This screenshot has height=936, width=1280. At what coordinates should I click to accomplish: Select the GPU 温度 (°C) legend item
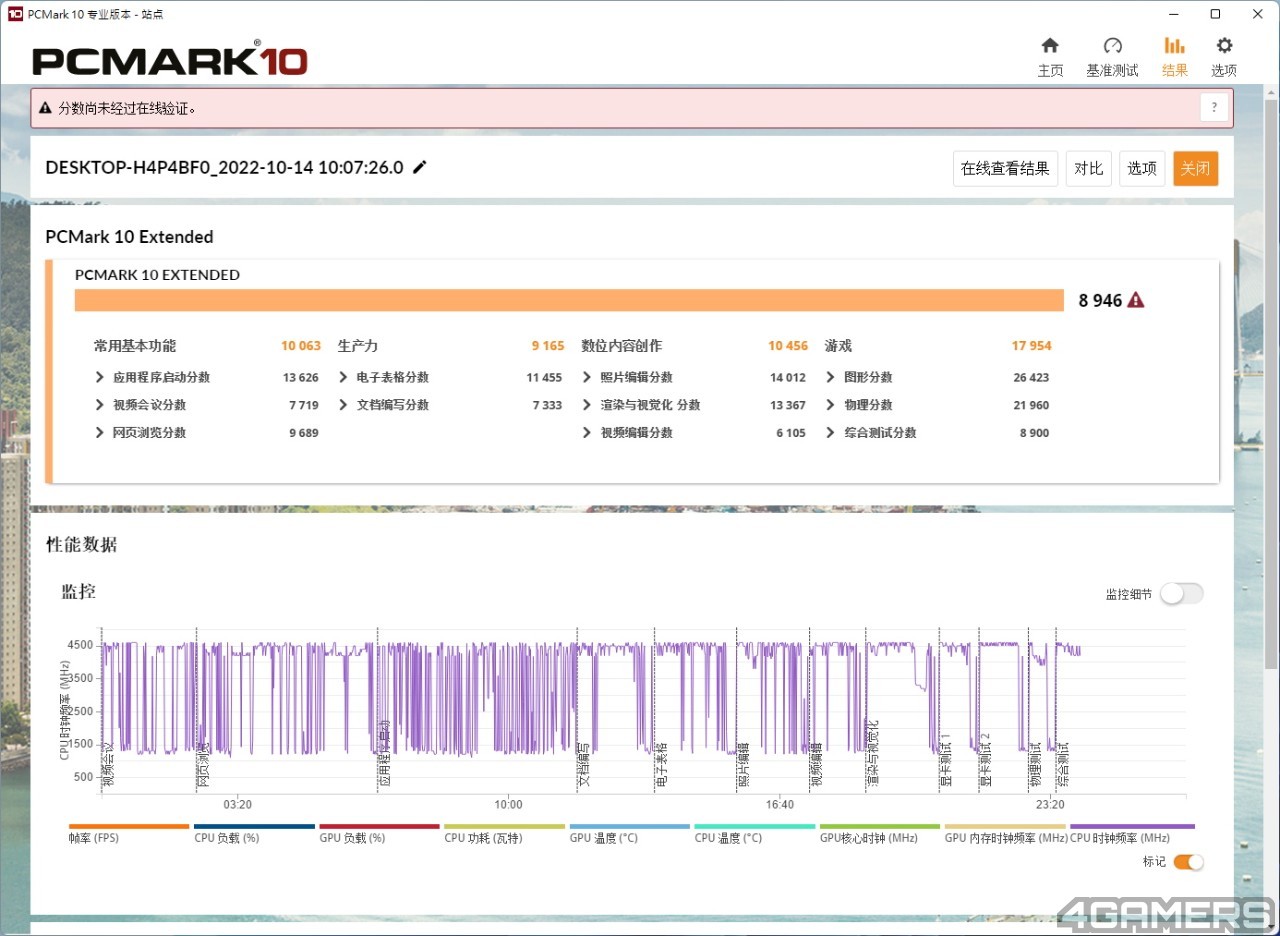[629, 833]
